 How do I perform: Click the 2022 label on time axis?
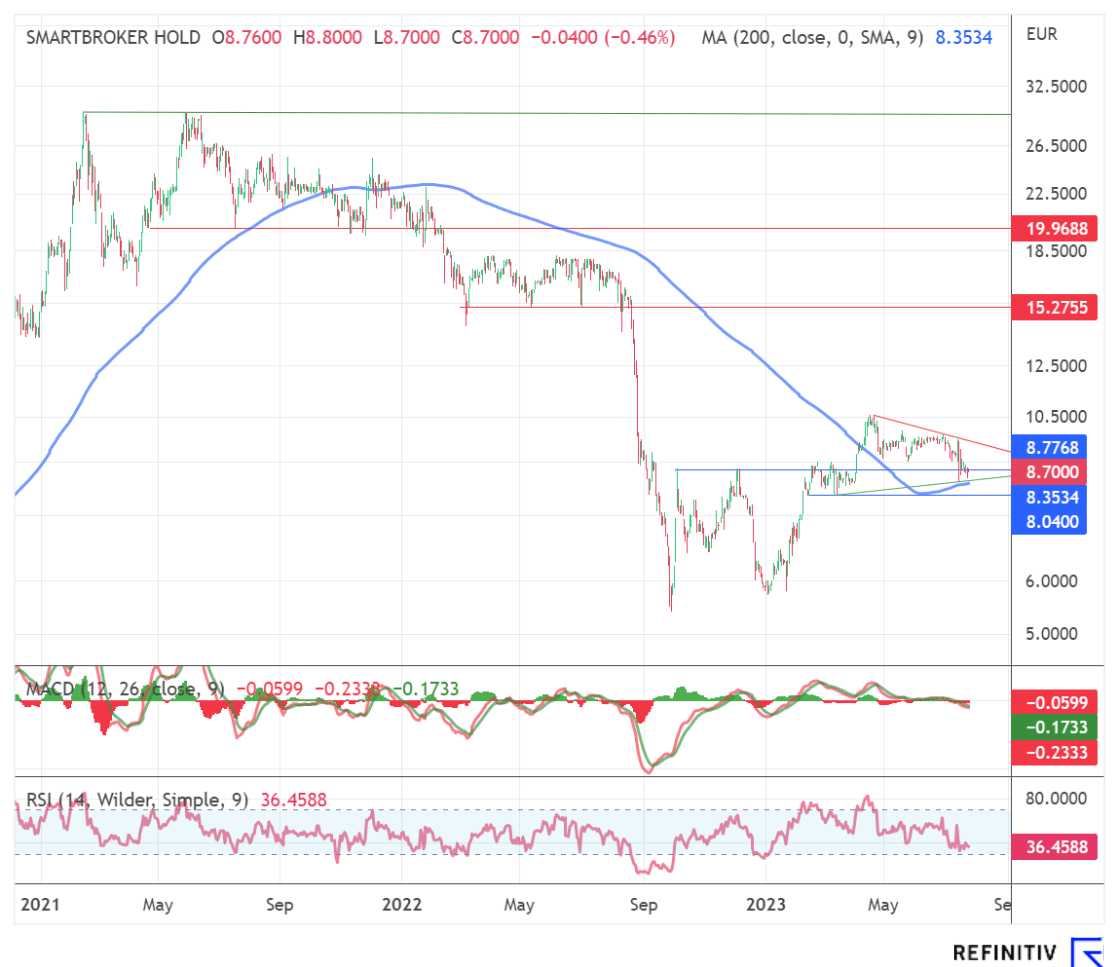coord(400,905)
